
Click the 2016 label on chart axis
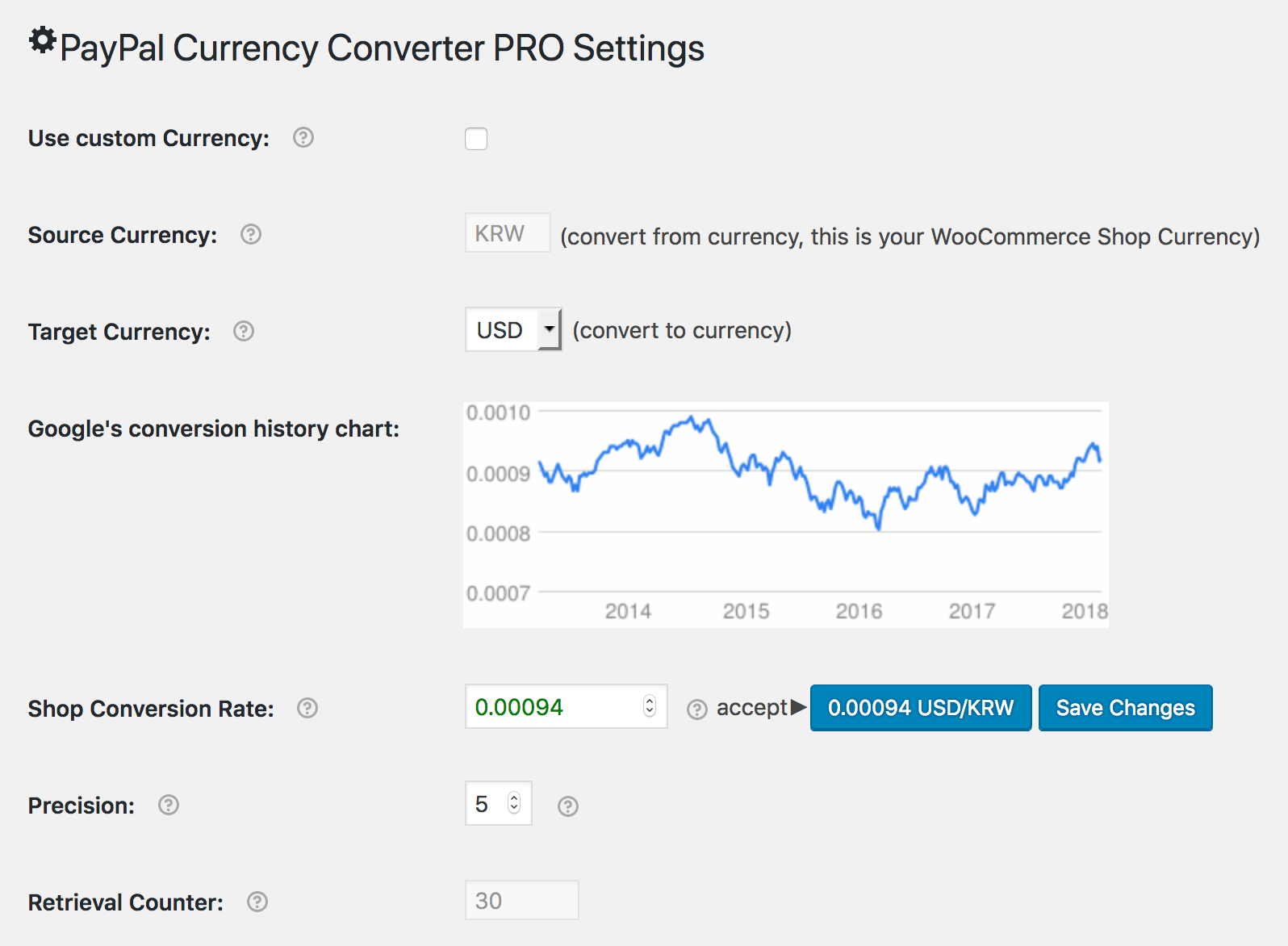pos(859,611)
